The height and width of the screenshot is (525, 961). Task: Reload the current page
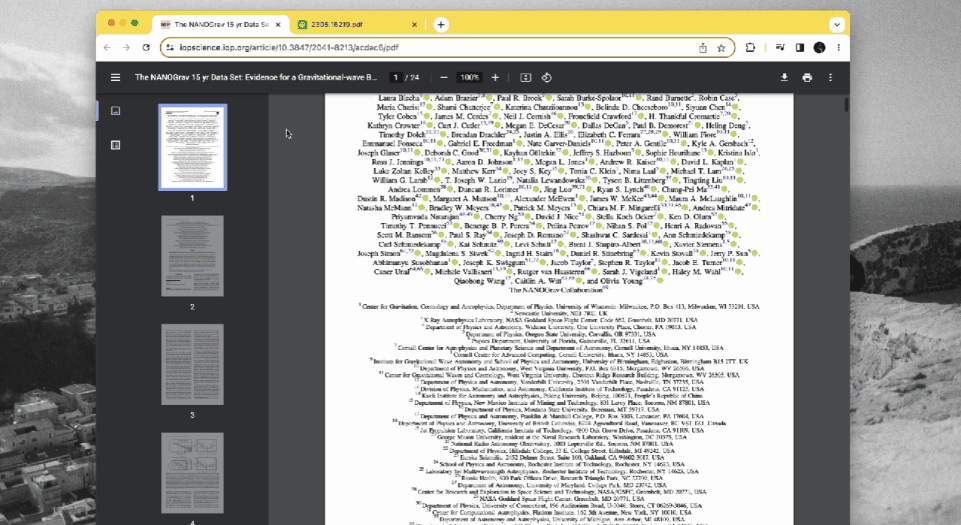(x=146, y=47)
